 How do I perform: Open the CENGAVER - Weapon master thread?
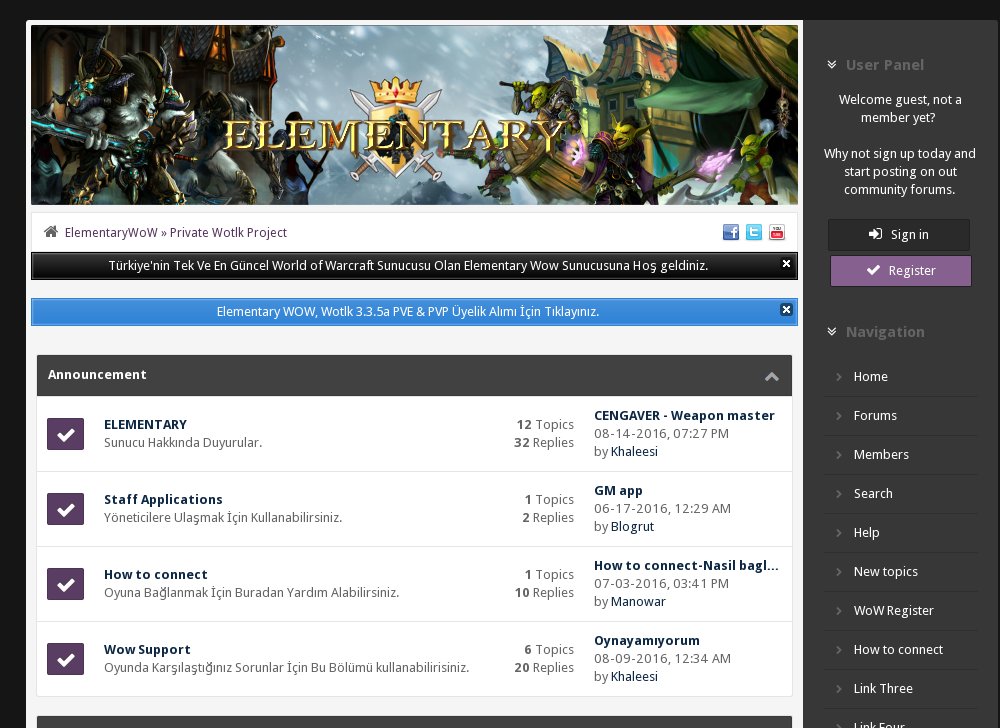pyautogui.click(x=684, y=416)
